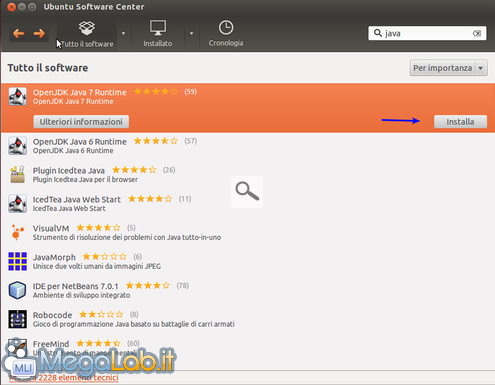Click the (78) review count of NetBeans

183,286
